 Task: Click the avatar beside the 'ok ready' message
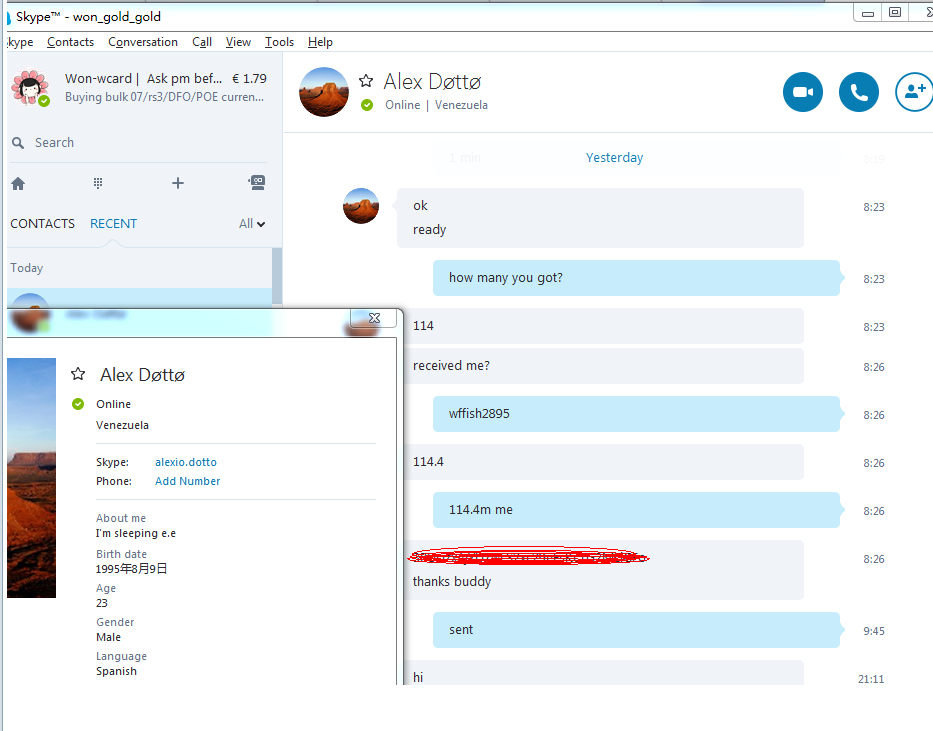(x=361, y=206)
